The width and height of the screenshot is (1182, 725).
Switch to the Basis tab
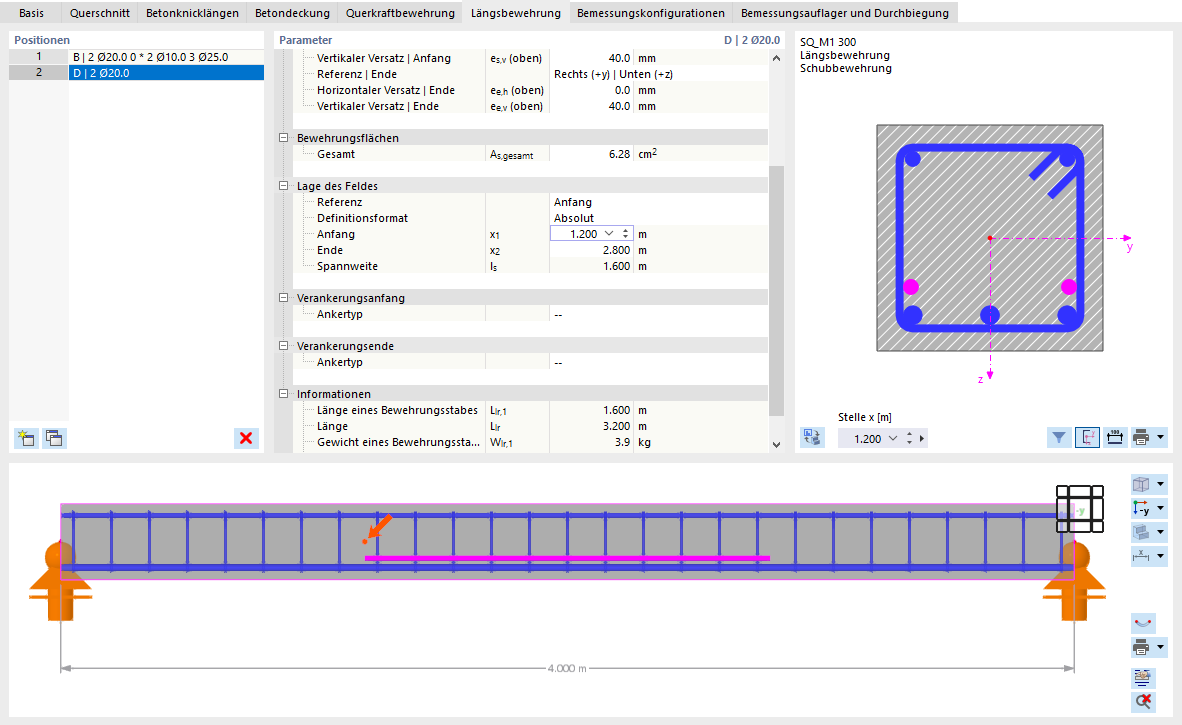[32, 13]
